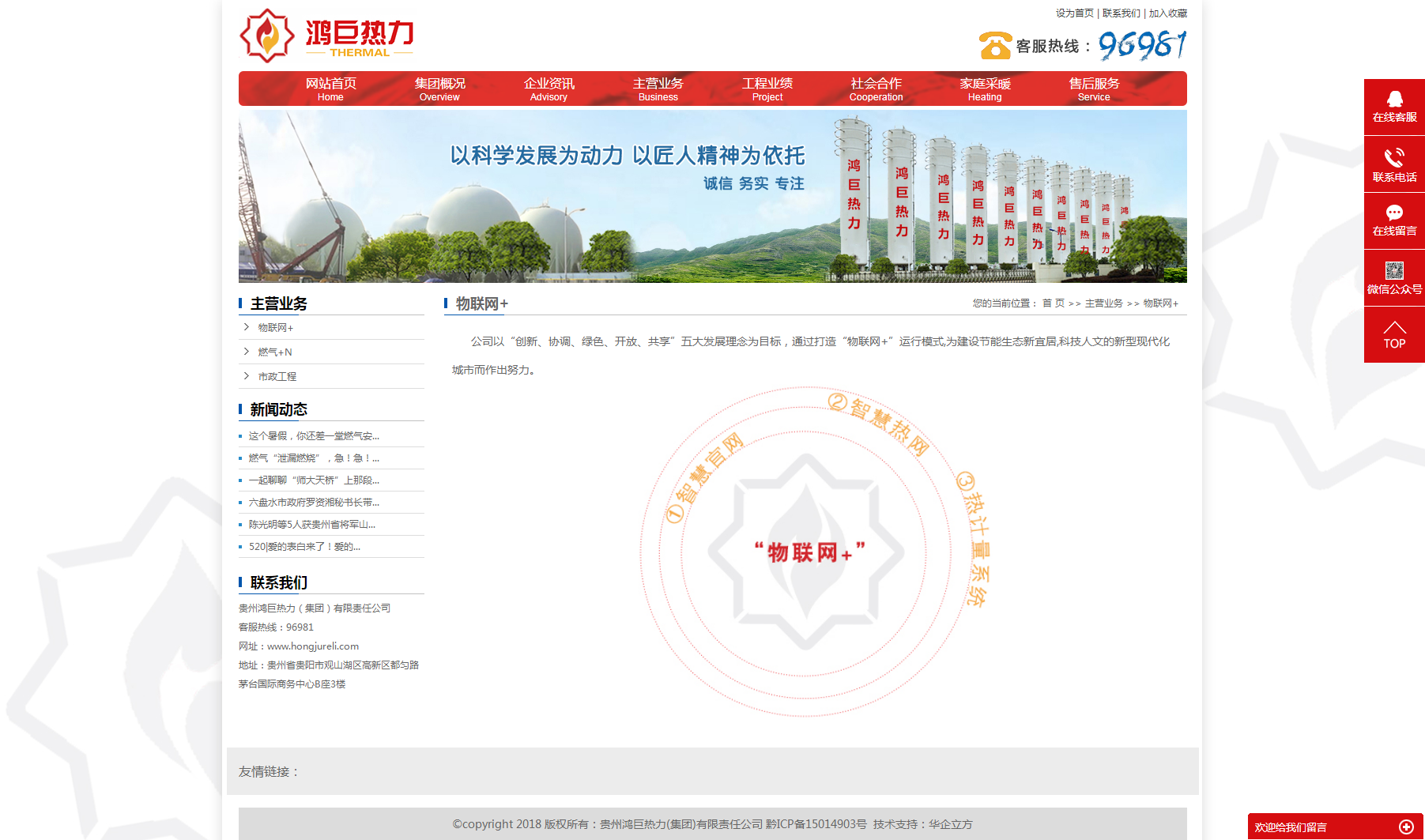Click the 加入收藏 link
The height and width of the screenshot is (840, 1425).
(1167, 13)
